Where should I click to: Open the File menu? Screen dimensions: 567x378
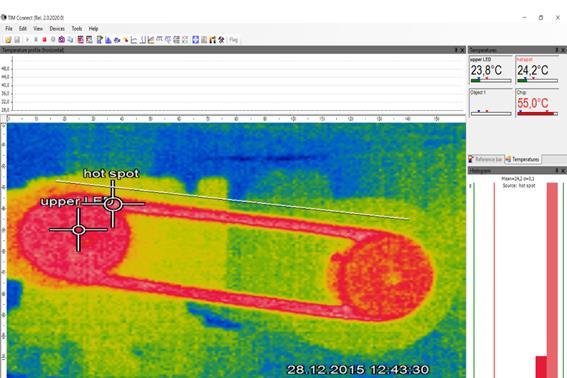click(x=9, y=29)
